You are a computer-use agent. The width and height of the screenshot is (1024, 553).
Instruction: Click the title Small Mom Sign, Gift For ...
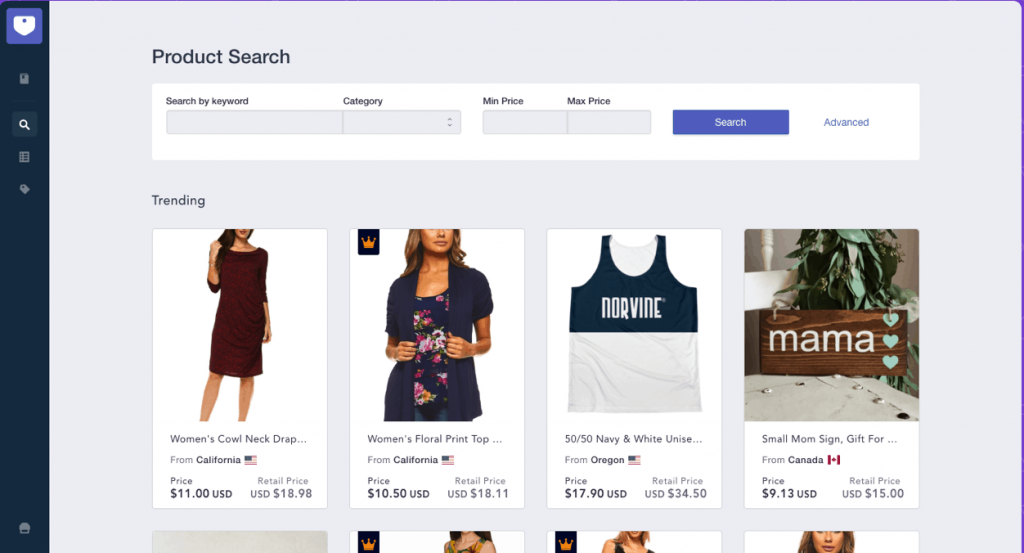tap(829, 439)
